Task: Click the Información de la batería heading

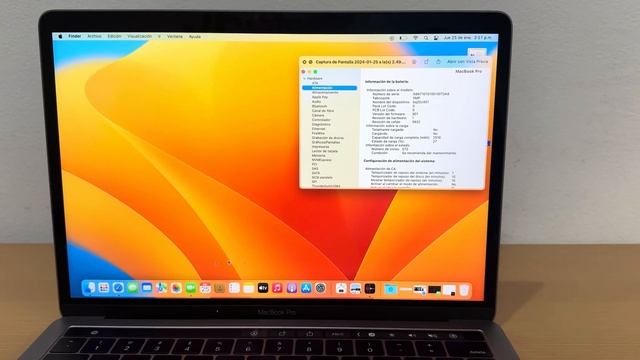Action: (x=386, y=82)
